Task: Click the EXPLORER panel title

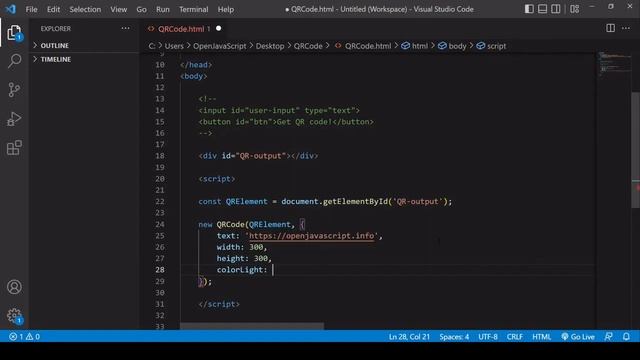Action: click(56, 29)
